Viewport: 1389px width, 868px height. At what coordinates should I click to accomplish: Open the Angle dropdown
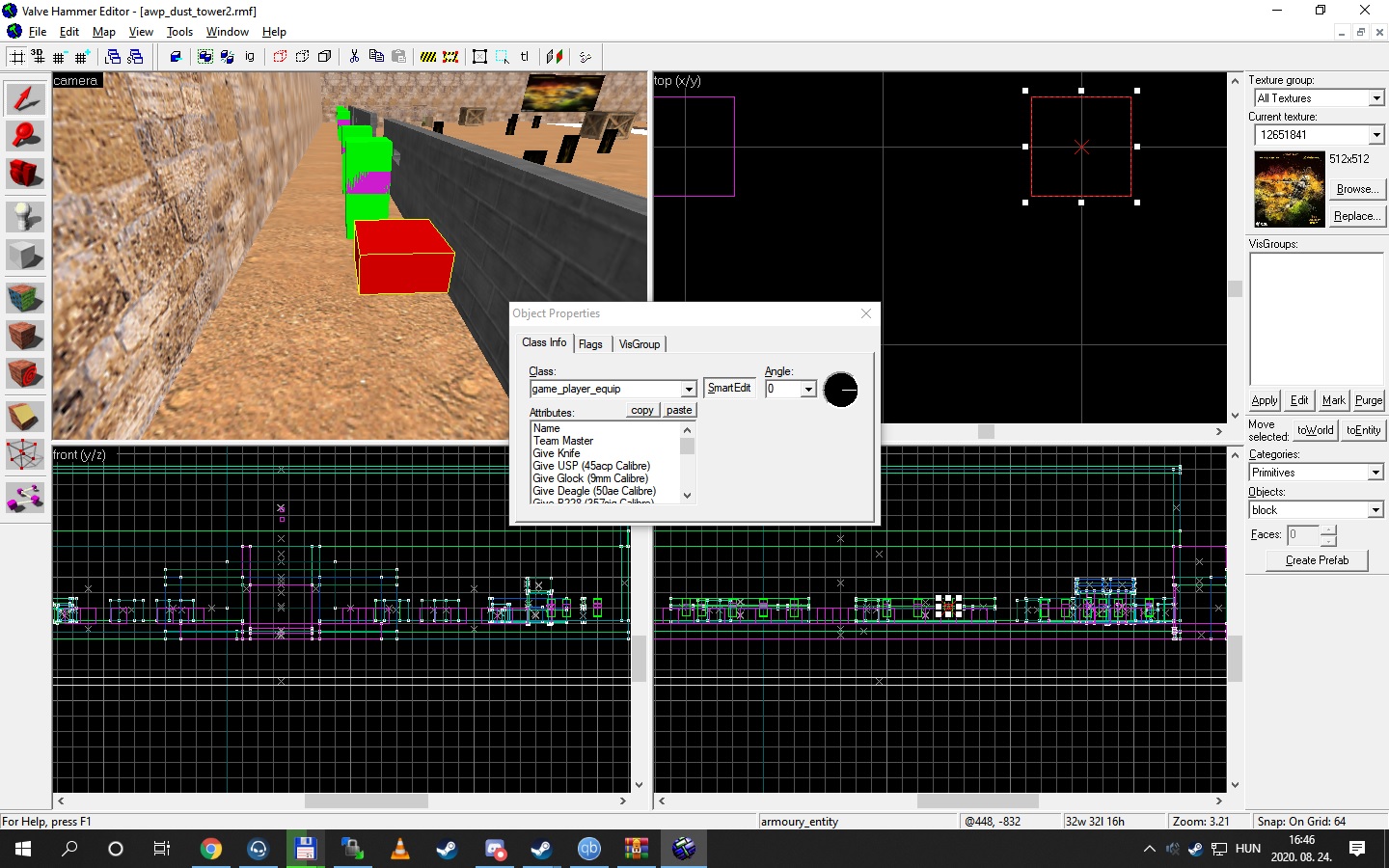[x=808, y=389]
